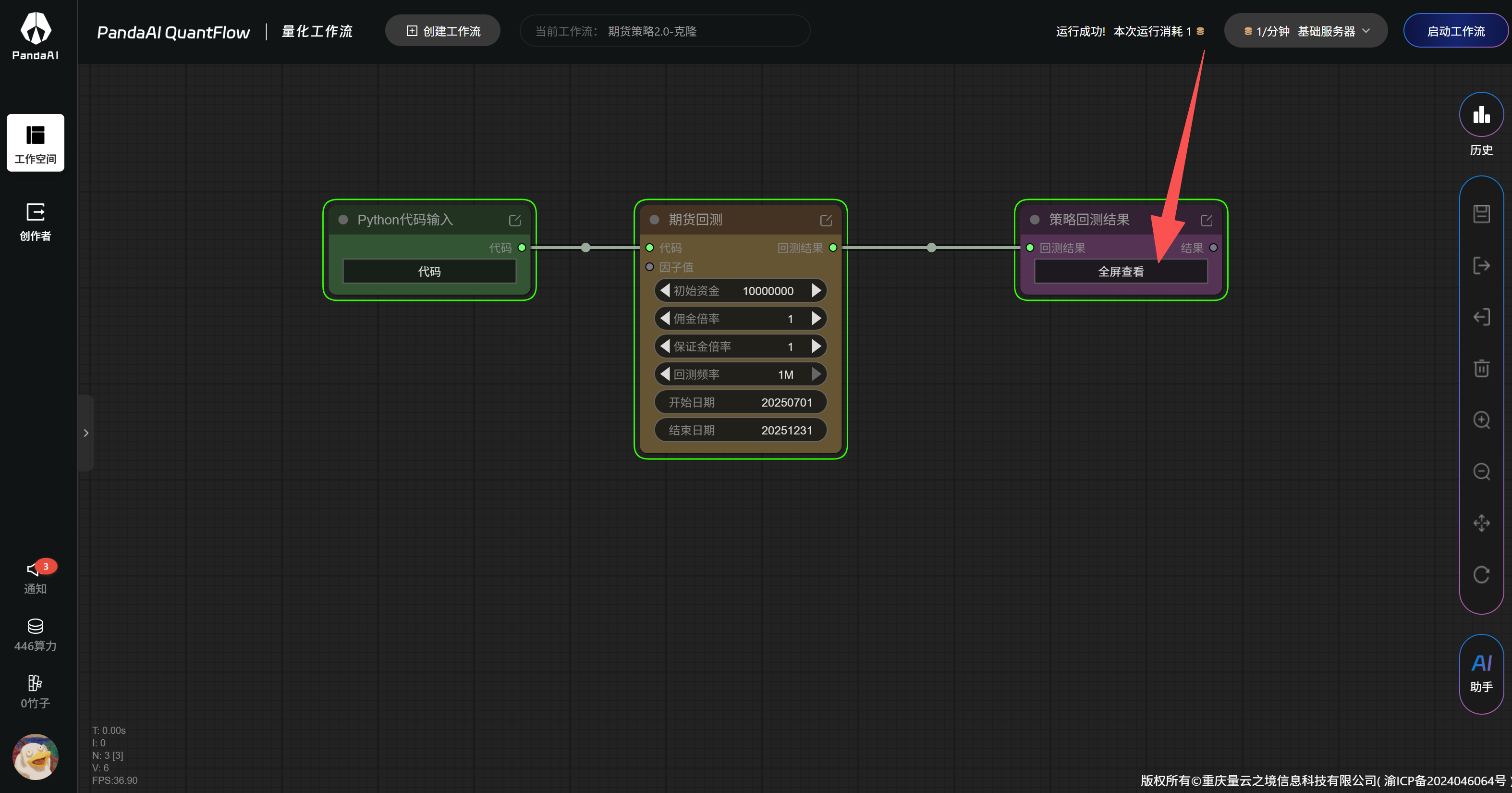Open edit icon on Python代码输入 node
Image resolution: width=1512 pixels, height=793 pixels.
515,220
